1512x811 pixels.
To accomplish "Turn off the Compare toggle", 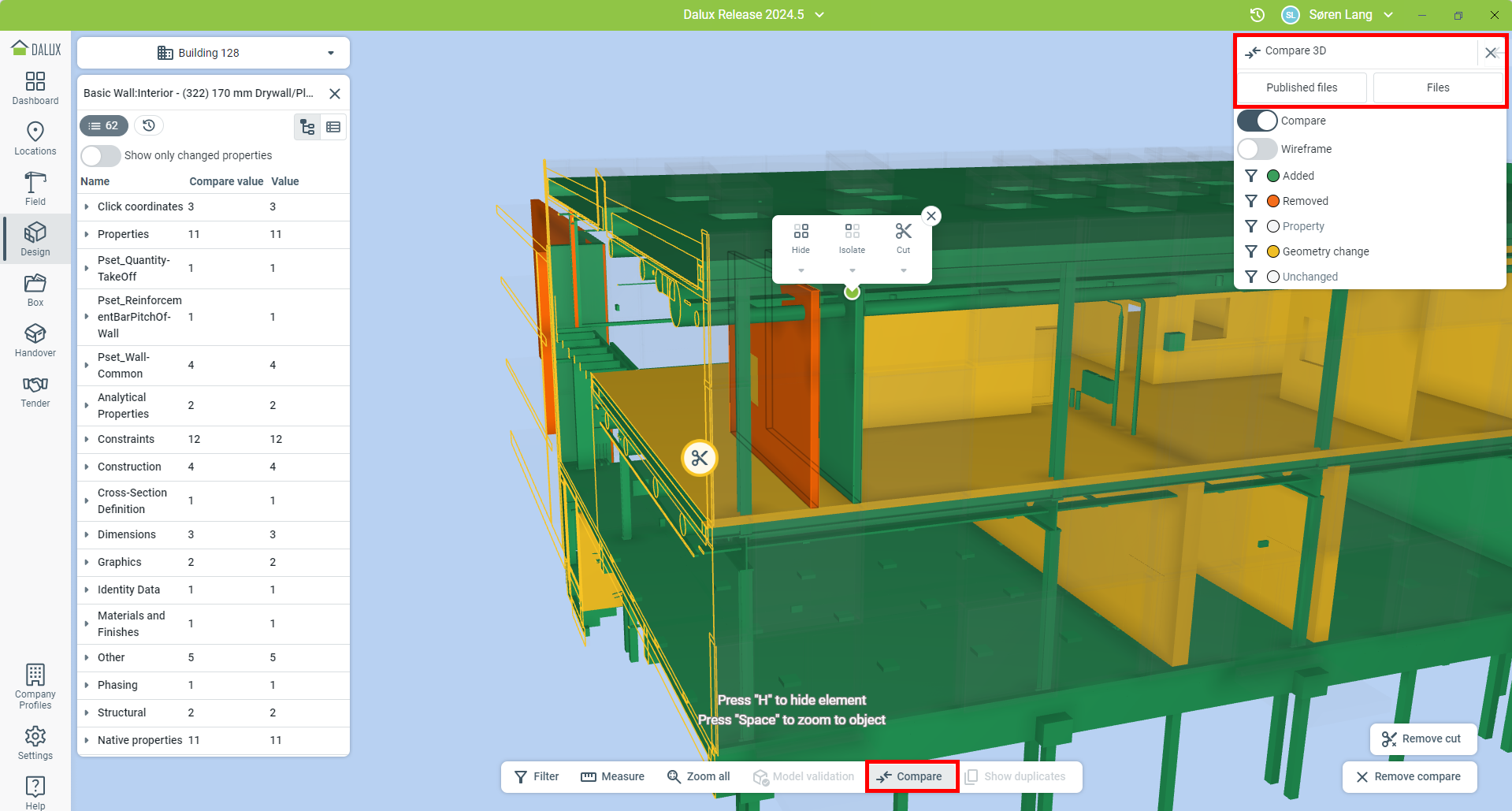I will coord(1257,121).
